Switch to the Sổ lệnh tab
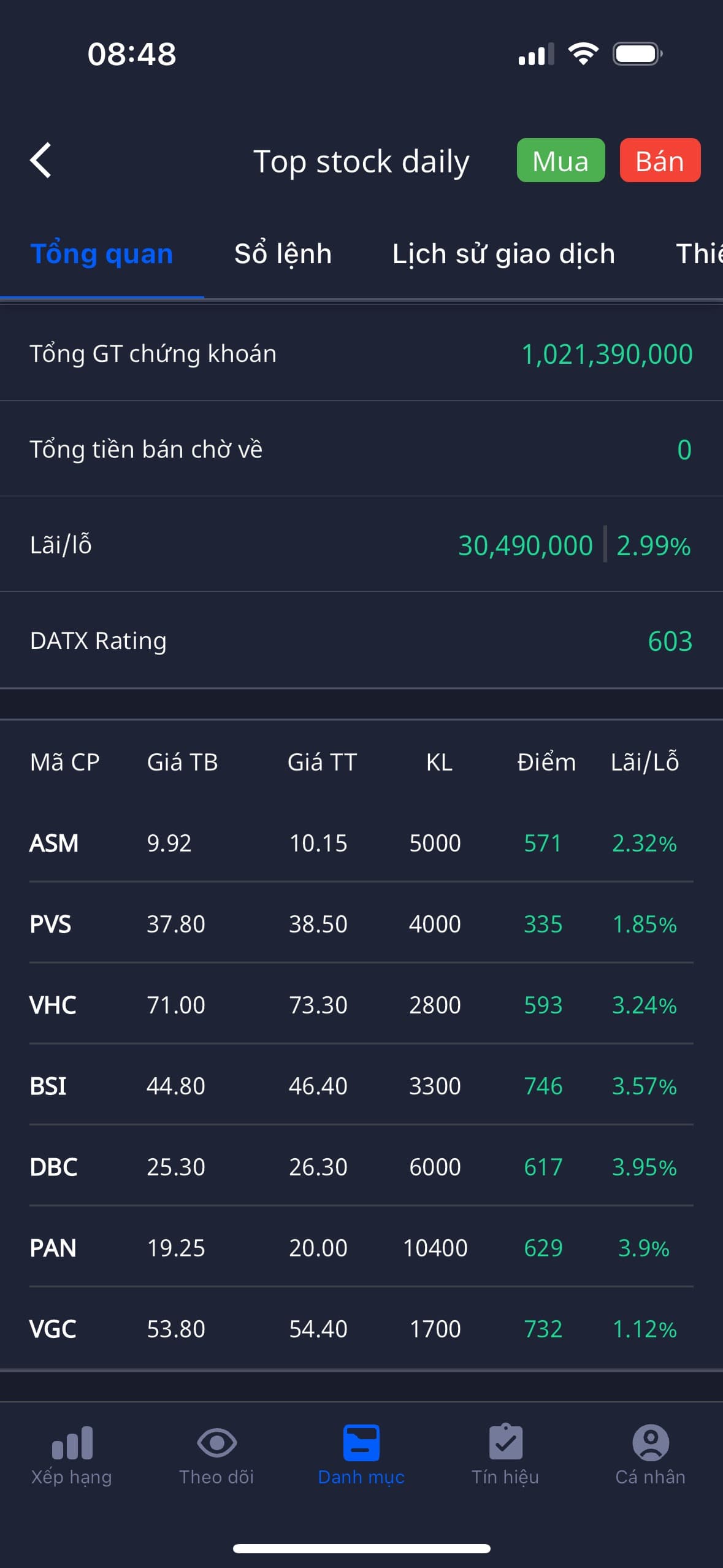723x1568 pixels. coord(283,254)
